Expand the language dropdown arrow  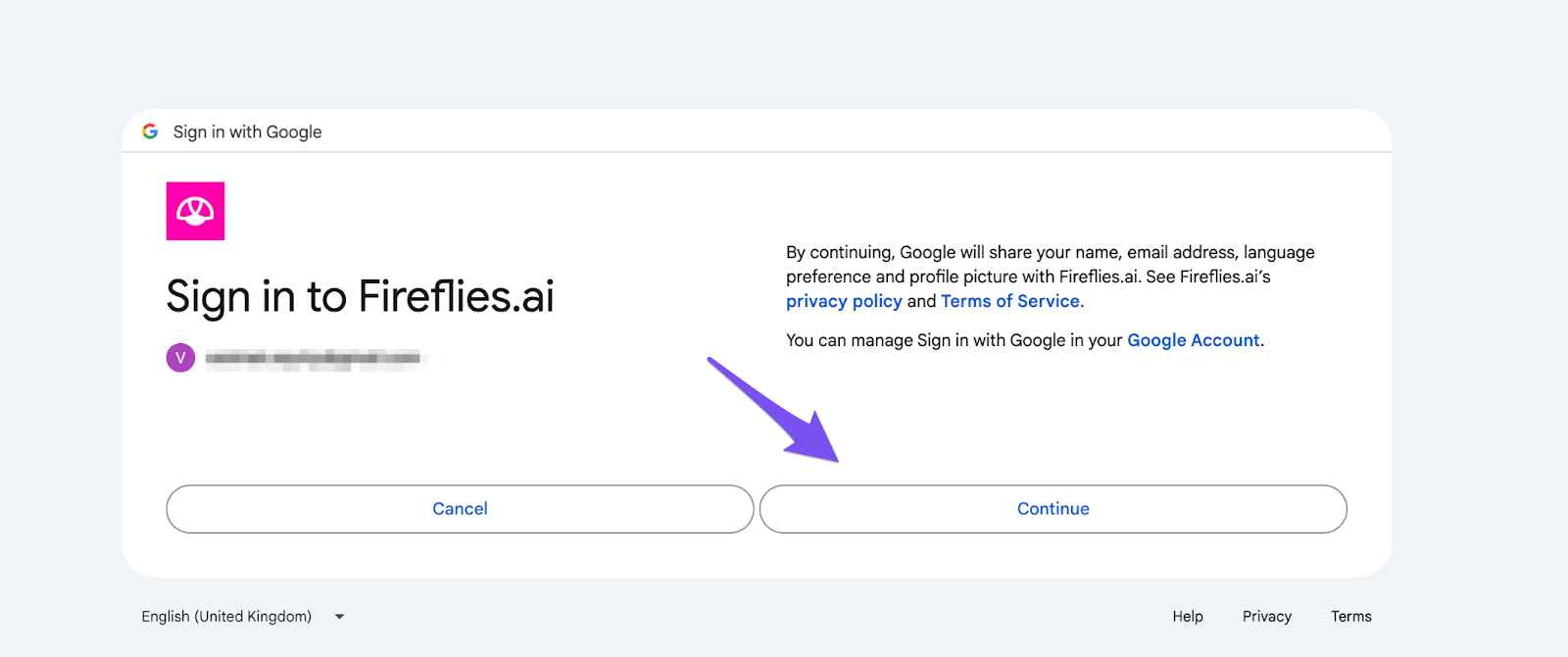[339, 617]
